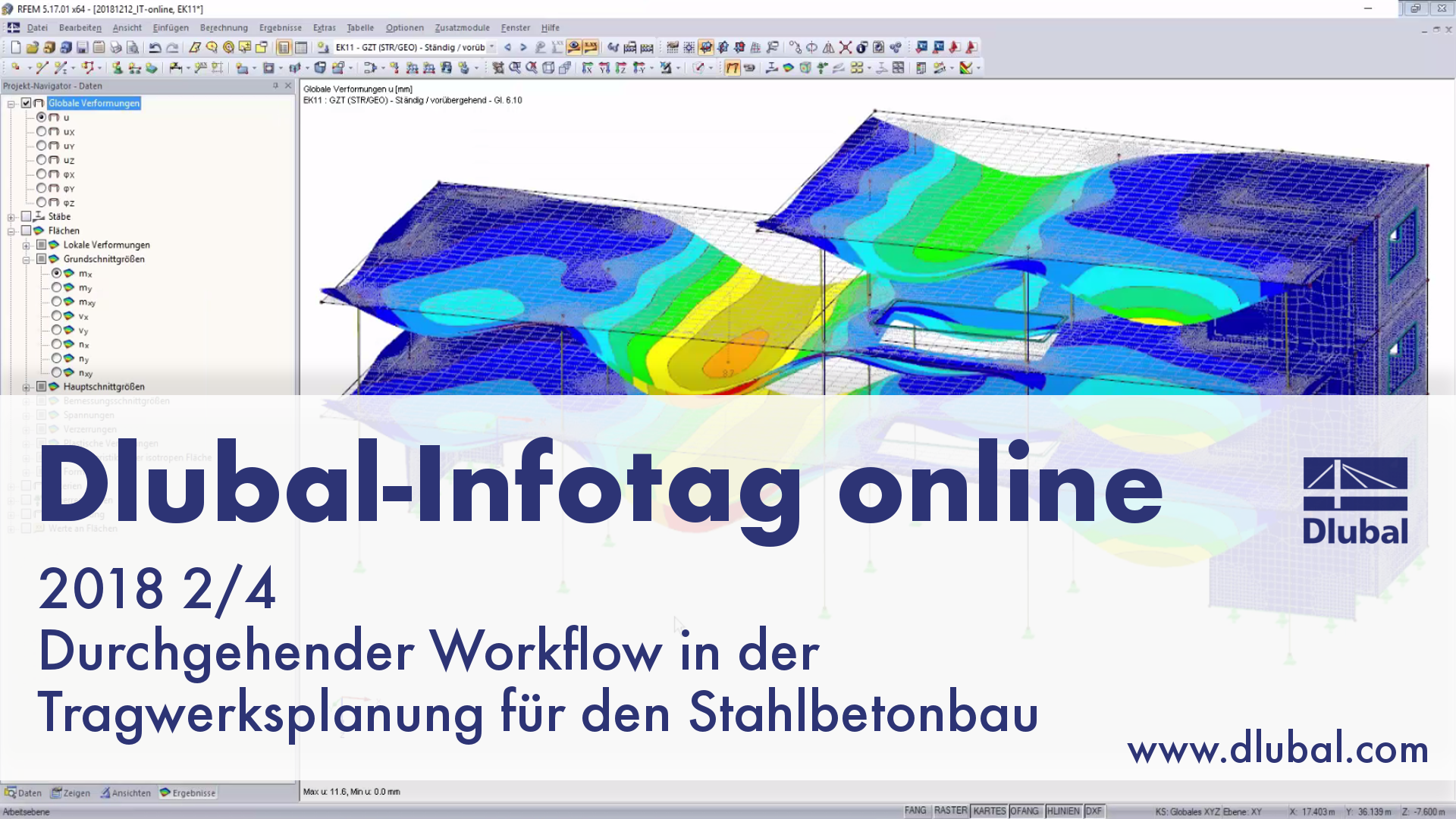Viewport: 1456px width, 819px height.
Task: Open the info icon in toolbar
Action: tap(862, 47)
